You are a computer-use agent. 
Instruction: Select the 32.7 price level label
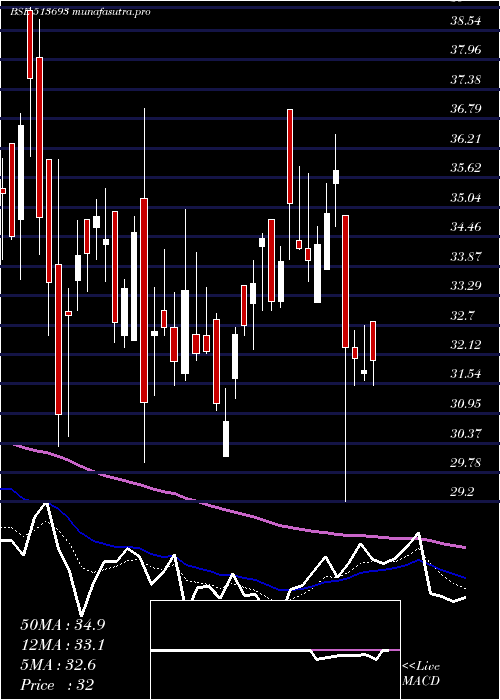pos(462,316)
